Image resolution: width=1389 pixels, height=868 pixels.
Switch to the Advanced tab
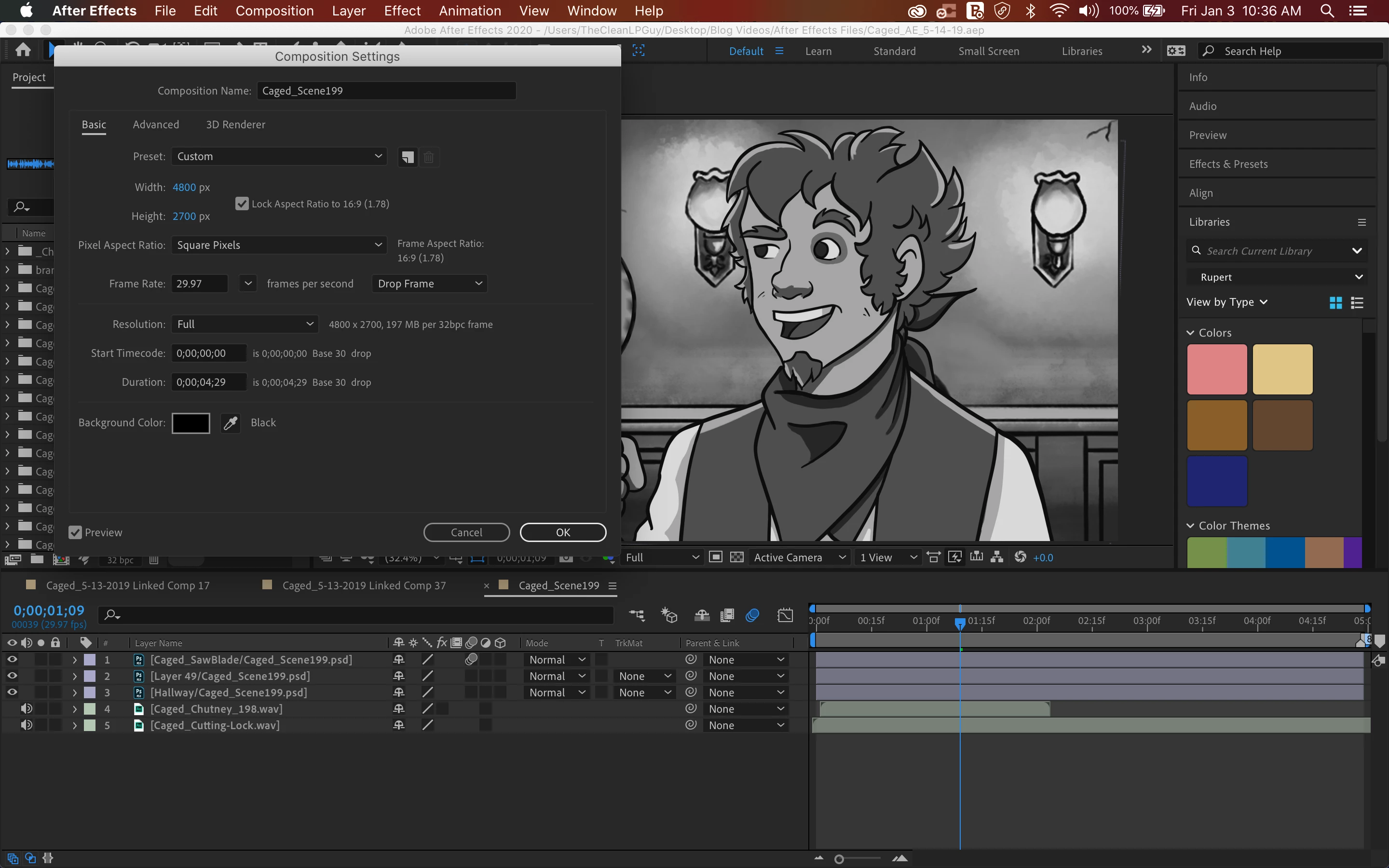[156, 124]
